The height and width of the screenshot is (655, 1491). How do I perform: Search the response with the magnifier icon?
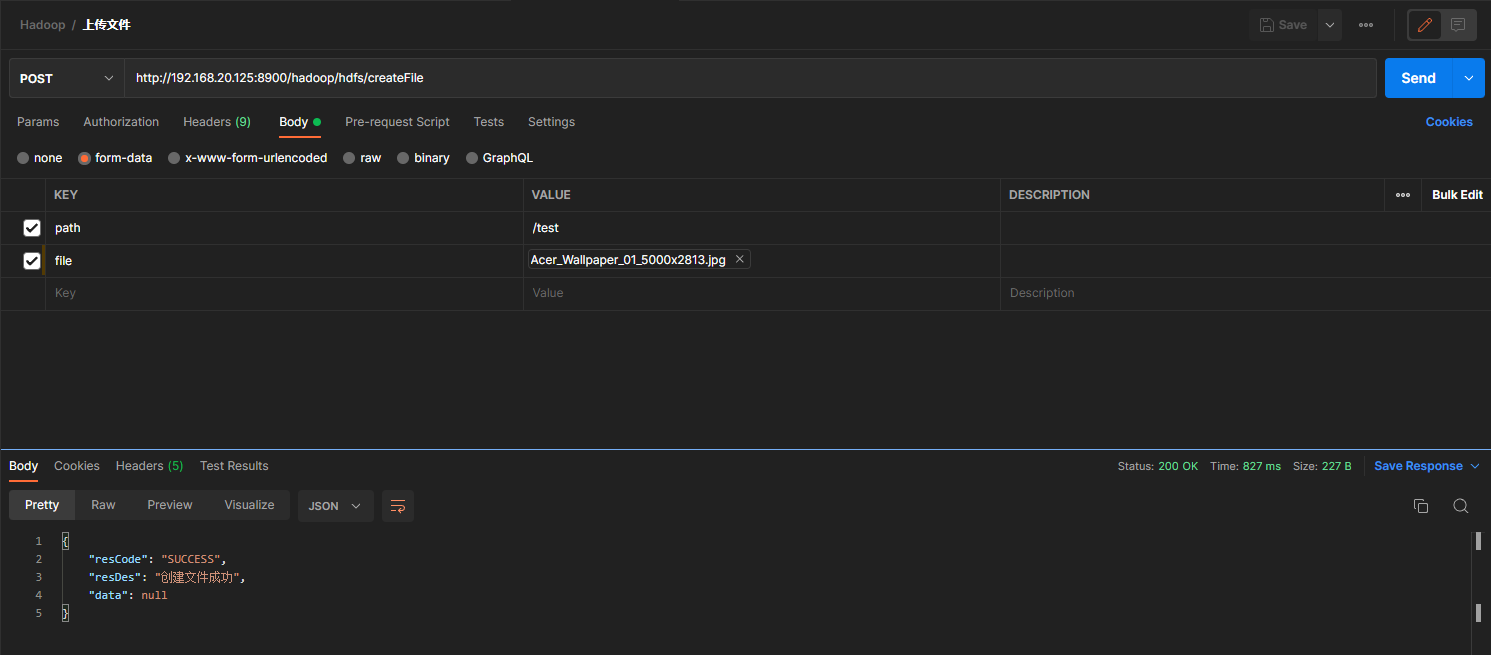tap(1461, 506)
